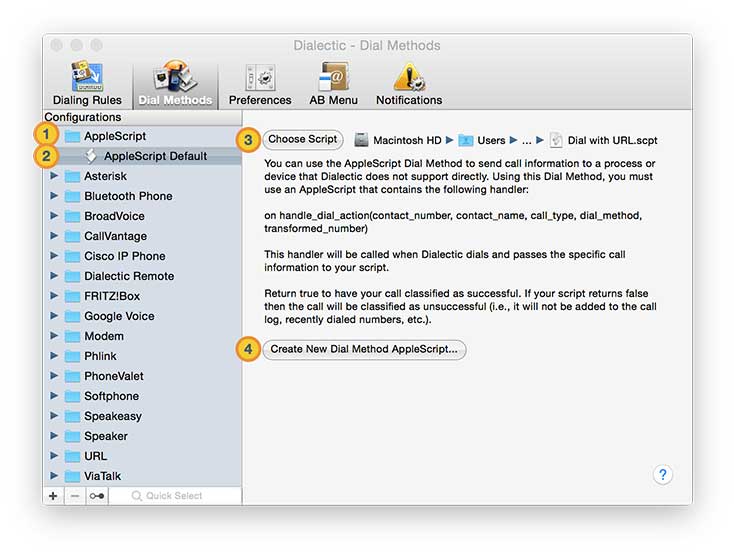This screenshot has height=555, width=734.
Task: Click the FRITZ!Box folder icon
Action: (x=72, y=297)
